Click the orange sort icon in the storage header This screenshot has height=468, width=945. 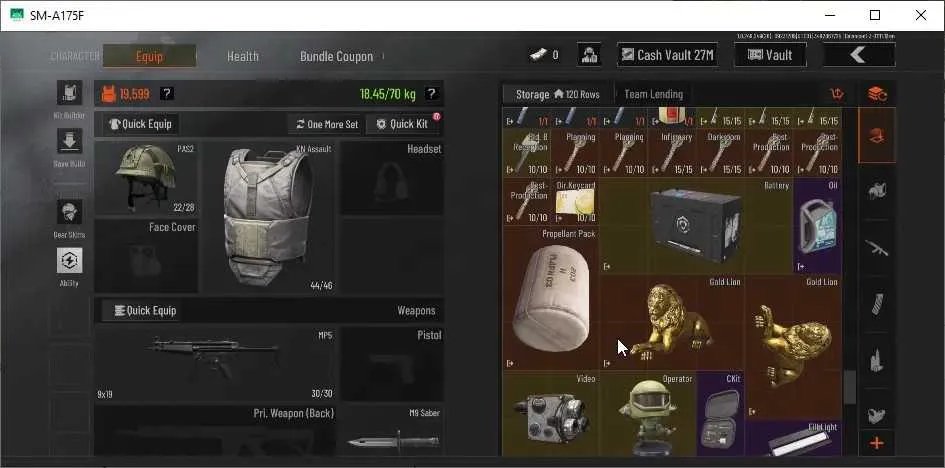(x=837, y=94)
